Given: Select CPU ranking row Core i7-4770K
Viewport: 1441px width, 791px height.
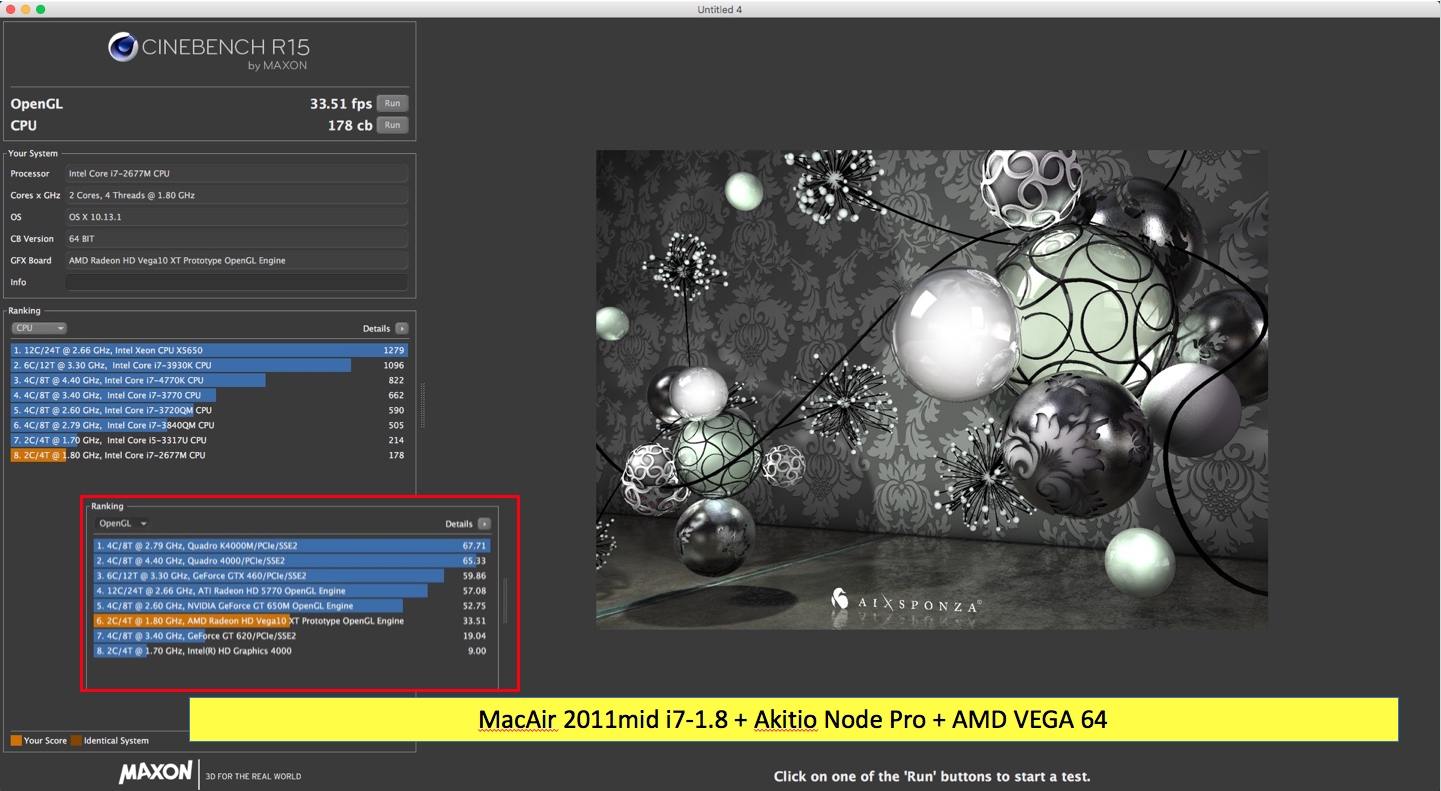Looking at the screenshot, I should [209, 380].
